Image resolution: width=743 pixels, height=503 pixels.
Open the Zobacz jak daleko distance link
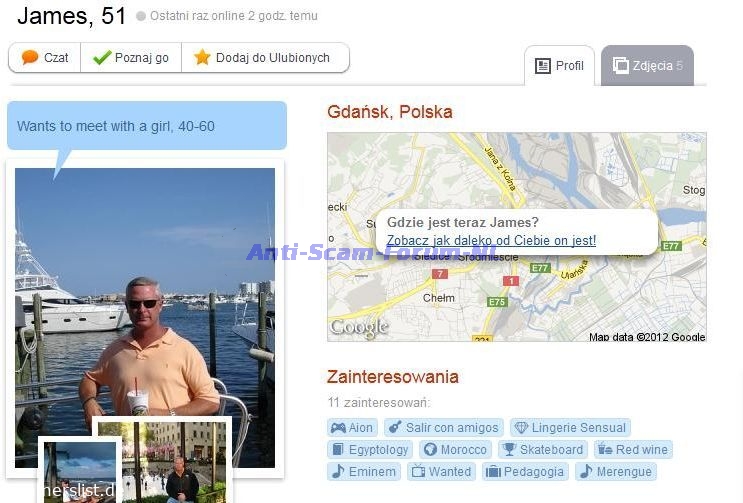(491, 241)
